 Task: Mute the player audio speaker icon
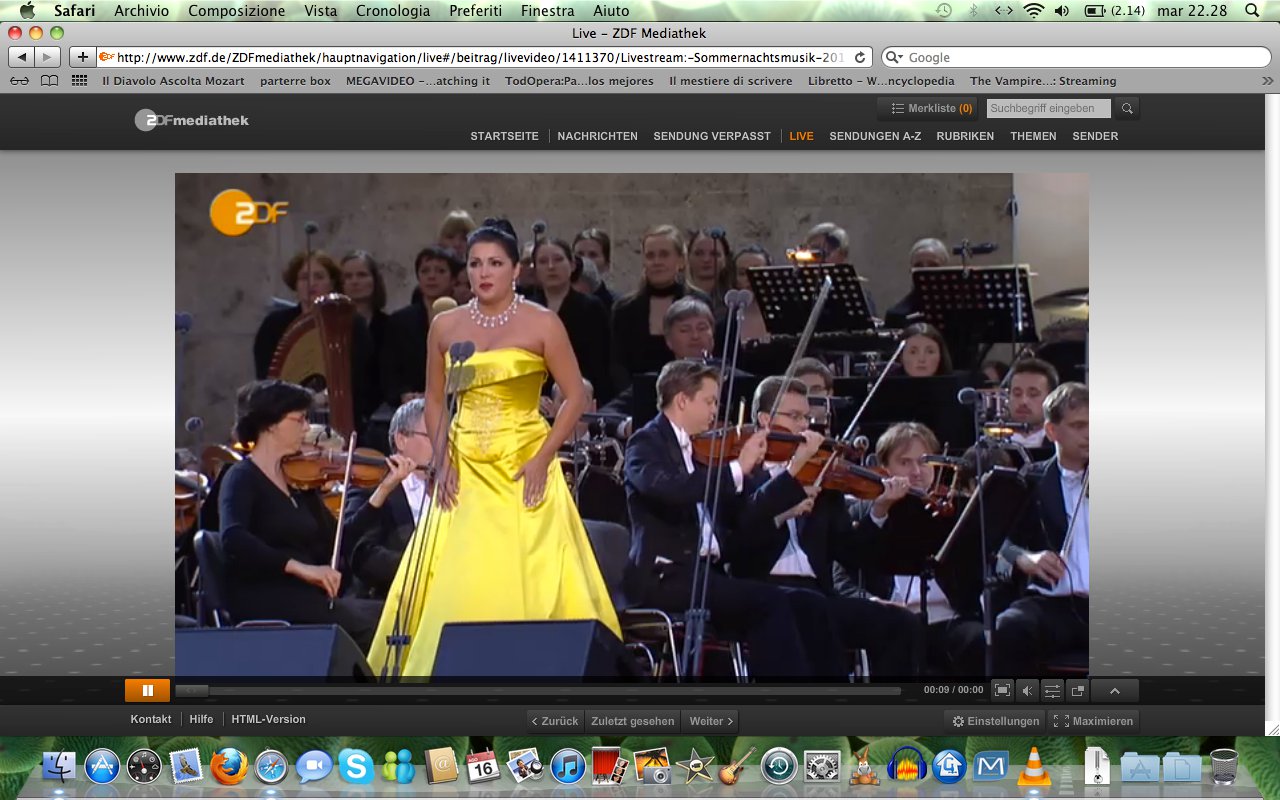[1027, 690]
